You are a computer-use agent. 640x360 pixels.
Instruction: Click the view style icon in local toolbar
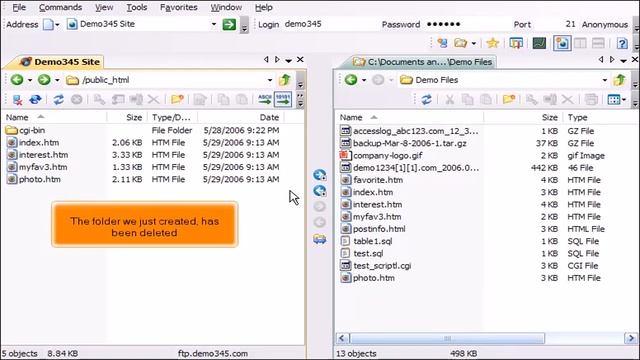613,99
